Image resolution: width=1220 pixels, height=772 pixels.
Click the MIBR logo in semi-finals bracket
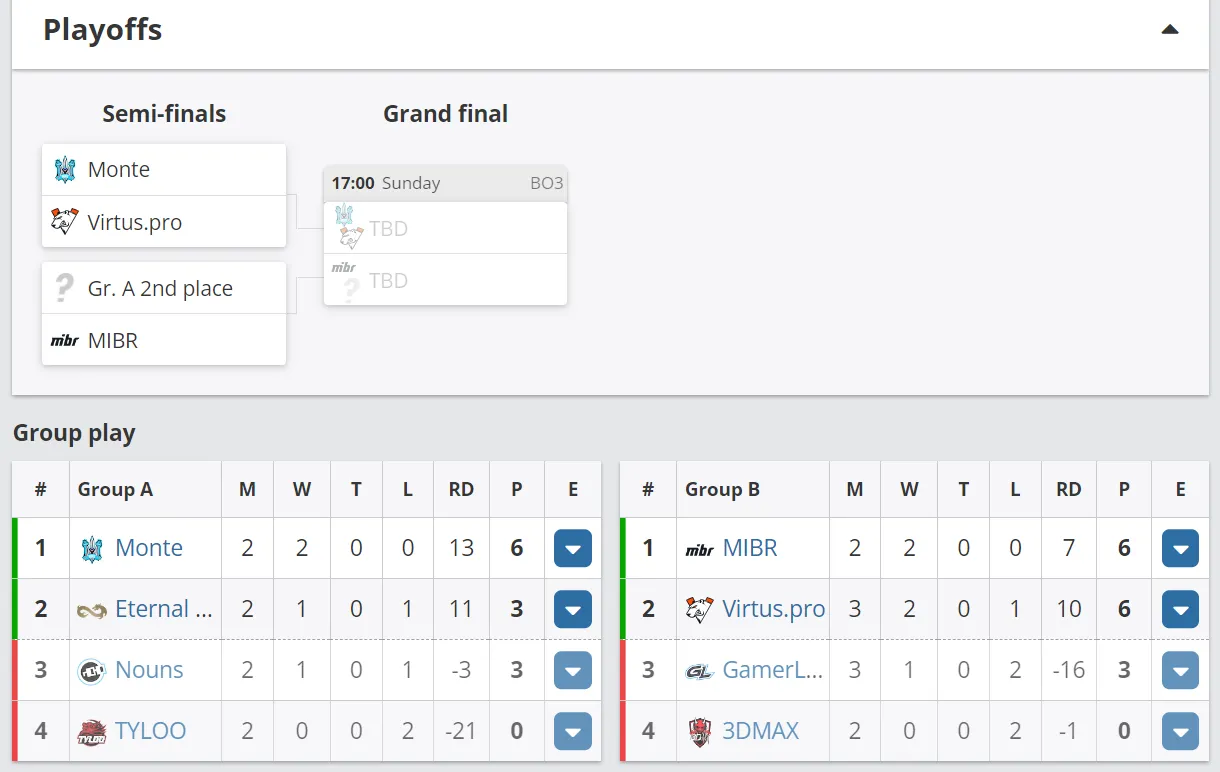click(64, 341)
